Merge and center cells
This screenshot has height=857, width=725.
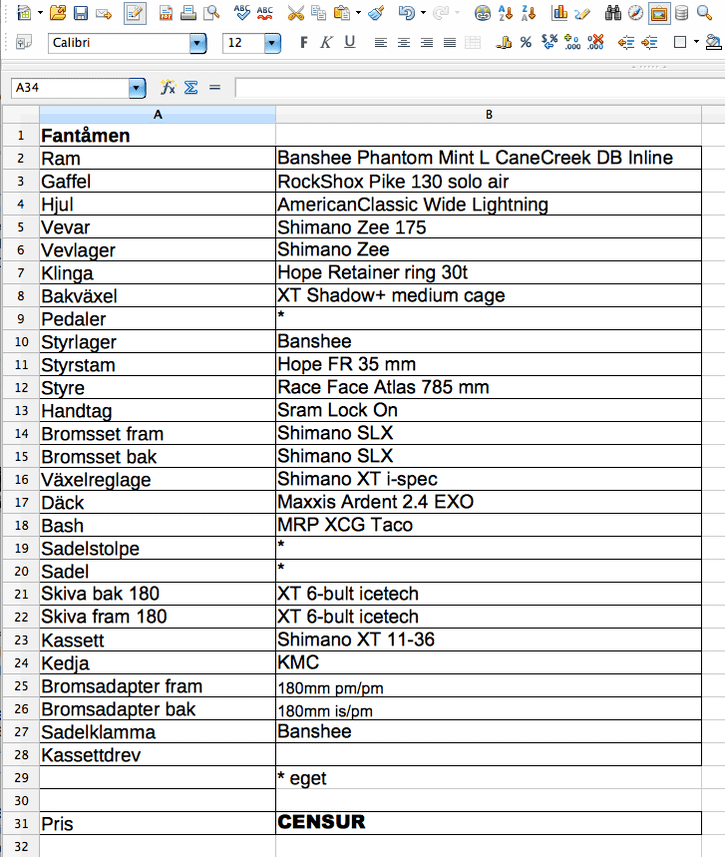[472, 43]
